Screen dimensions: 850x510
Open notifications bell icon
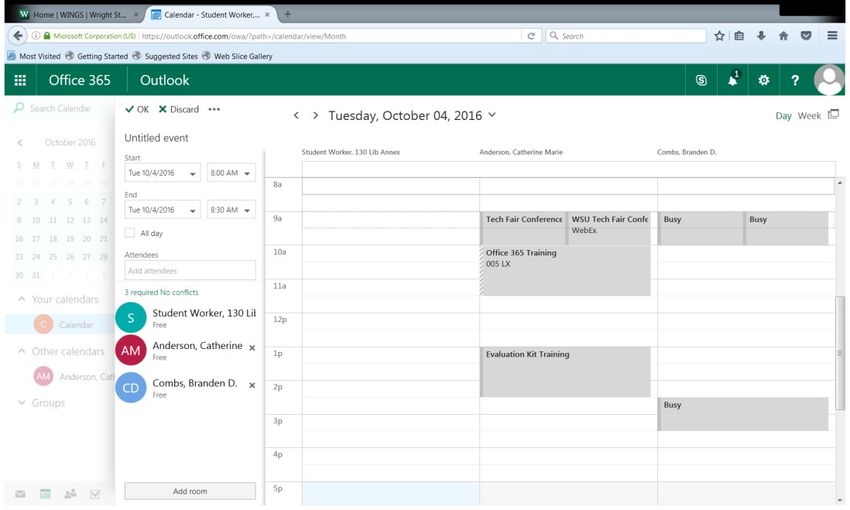coord(732,80)
